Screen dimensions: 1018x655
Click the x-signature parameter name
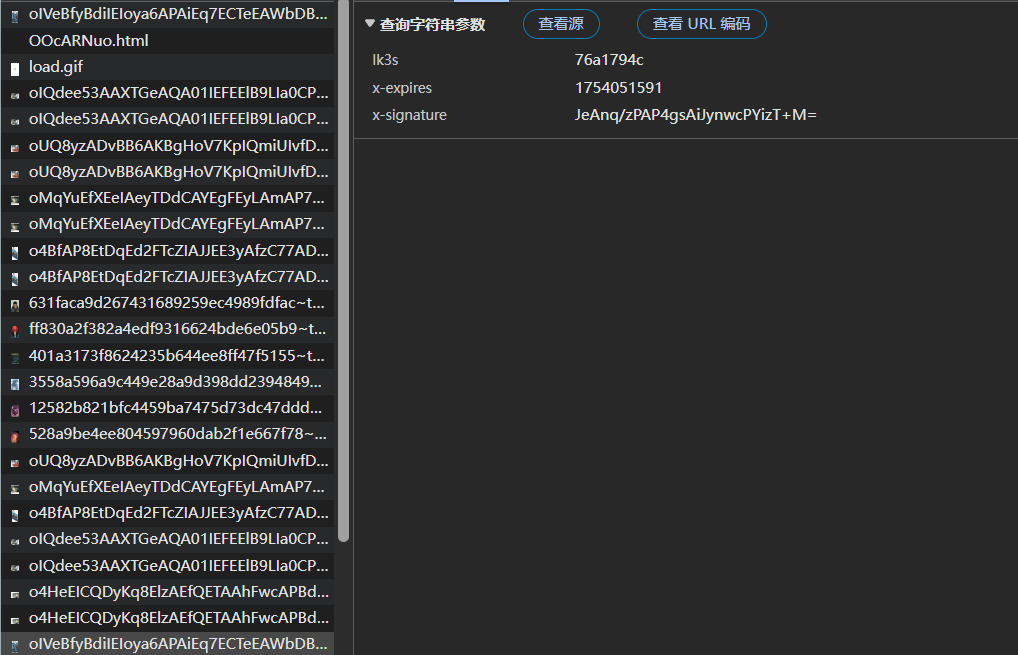pos(410,115)
